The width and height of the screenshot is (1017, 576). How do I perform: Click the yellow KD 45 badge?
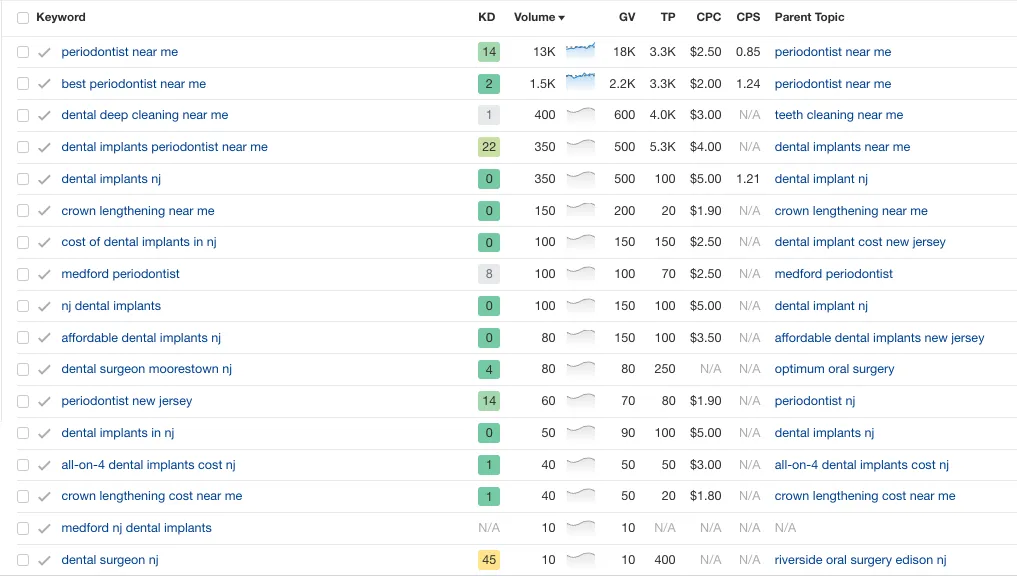coord(489,560)
